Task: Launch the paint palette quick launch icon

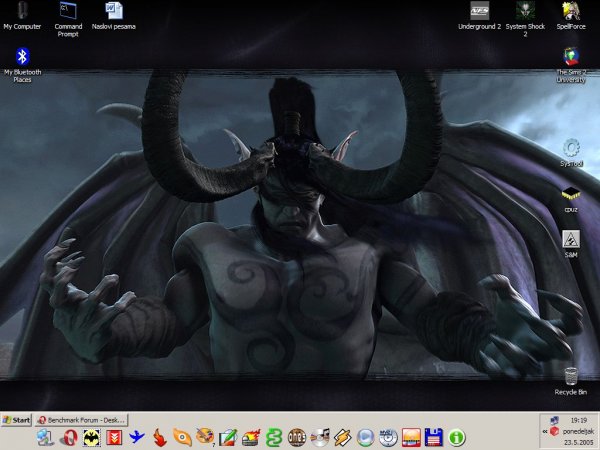Action: [x=205, y=437]
